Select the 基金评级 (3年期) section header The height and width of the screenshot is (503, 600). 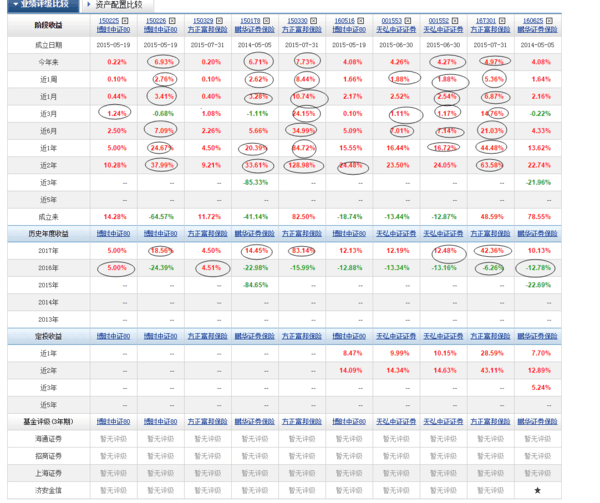pyautogui.click(x=49, y=422)
